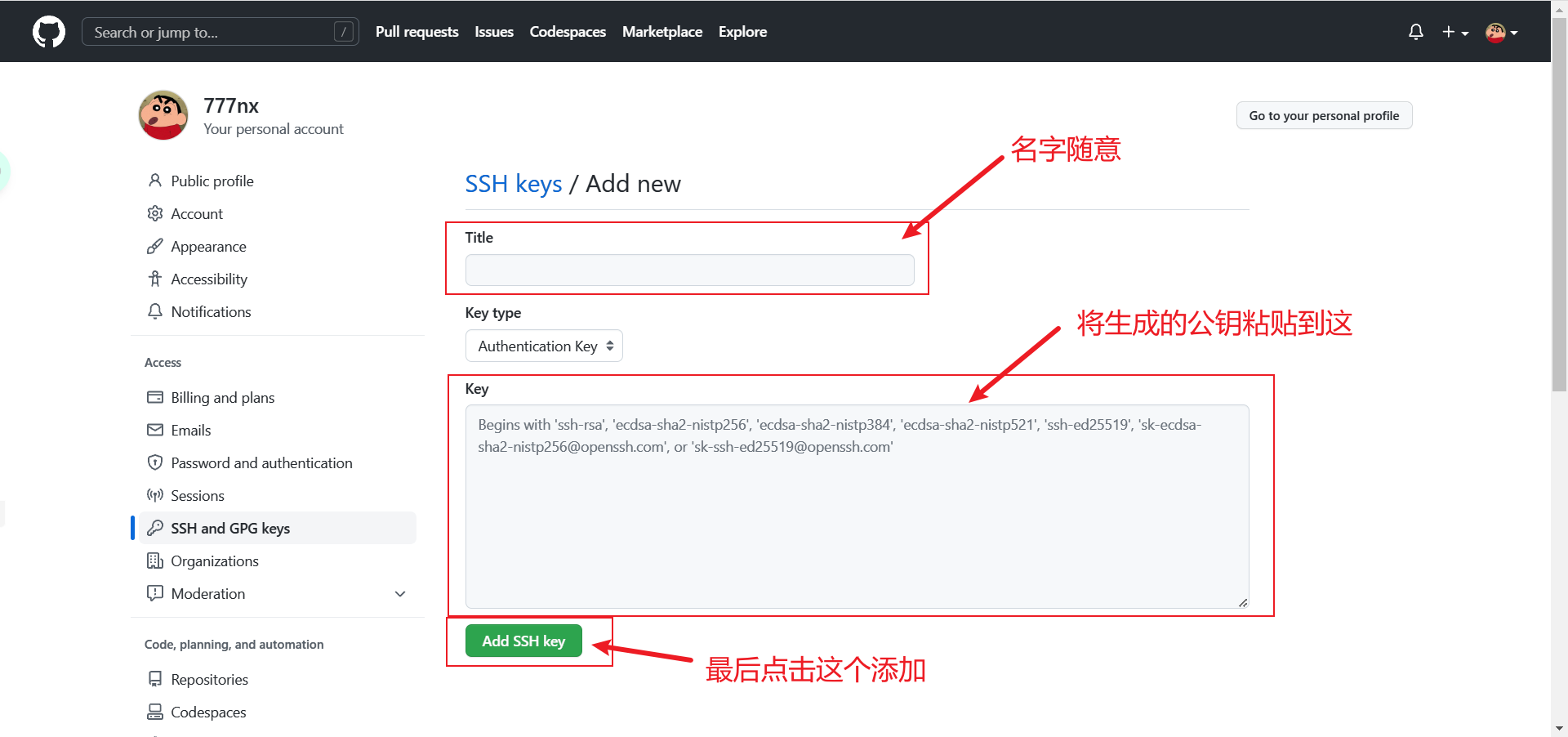Click the 'Key type' label
Viewport: 1568px width, 737px height.
(493, 313)
